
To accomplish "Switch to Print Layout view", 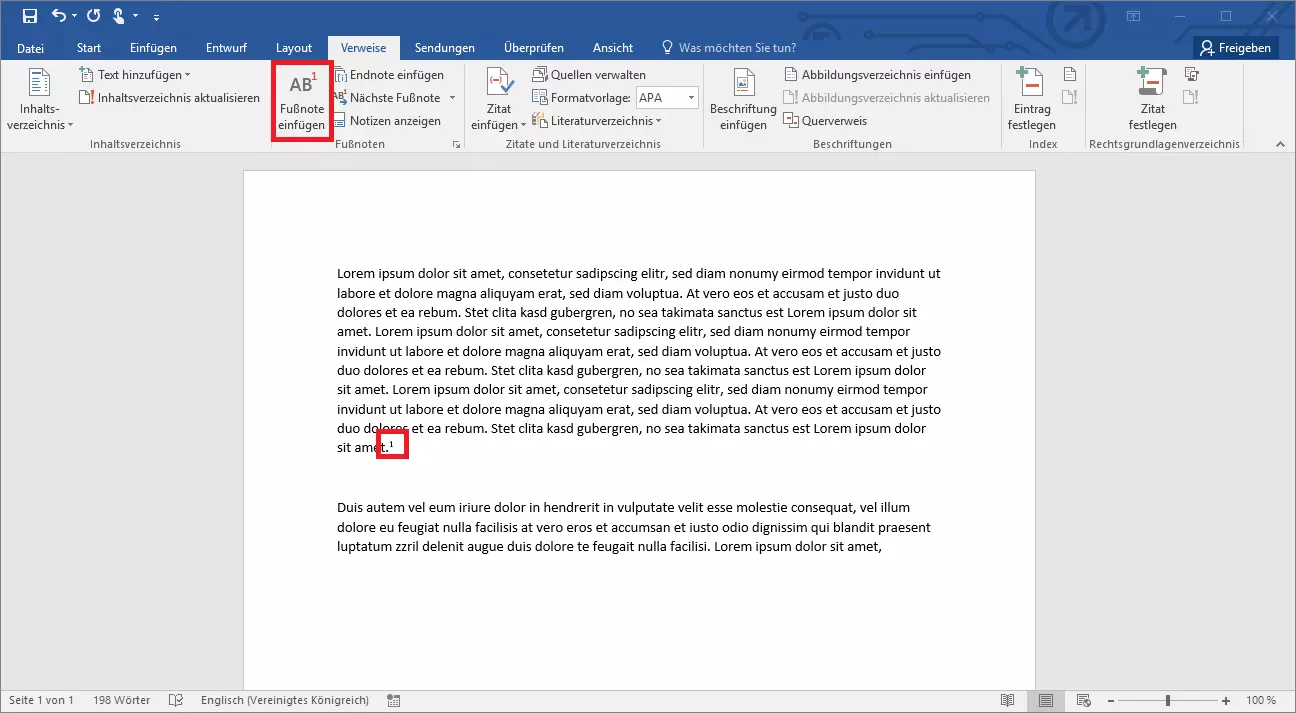I will click(x=1046, y=700).
